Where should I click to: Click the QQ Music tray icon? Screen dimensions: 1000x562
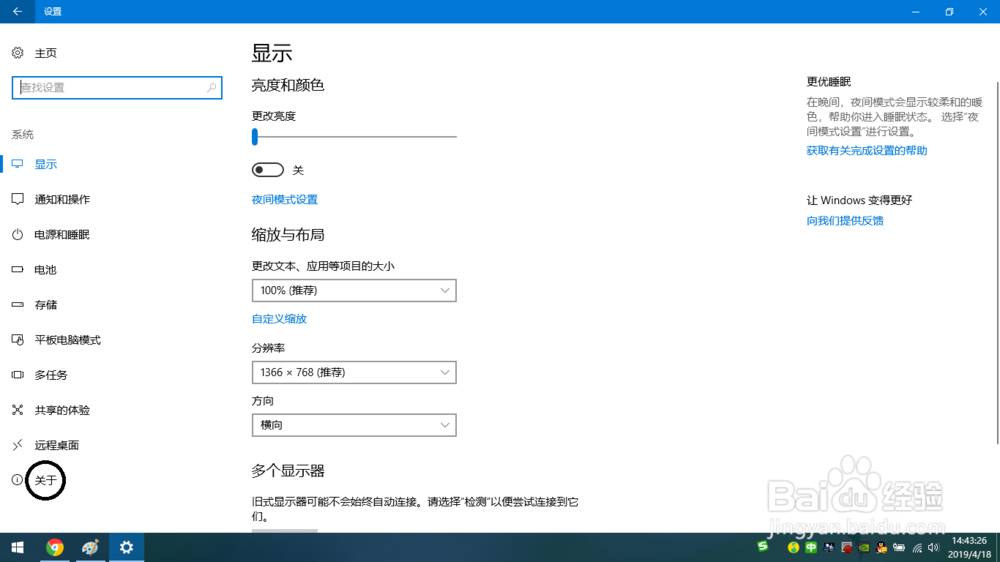click(793, 547)
